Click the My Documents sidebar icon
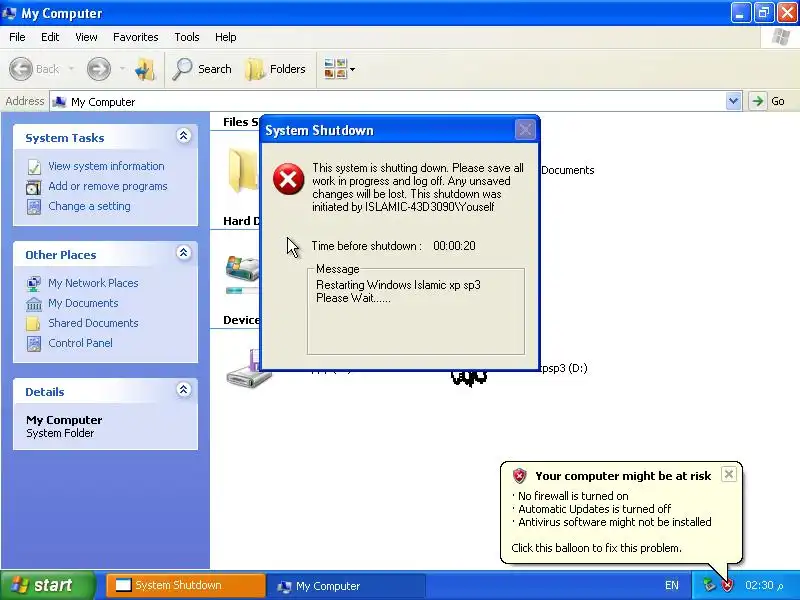800x600 pixels. 34,304
